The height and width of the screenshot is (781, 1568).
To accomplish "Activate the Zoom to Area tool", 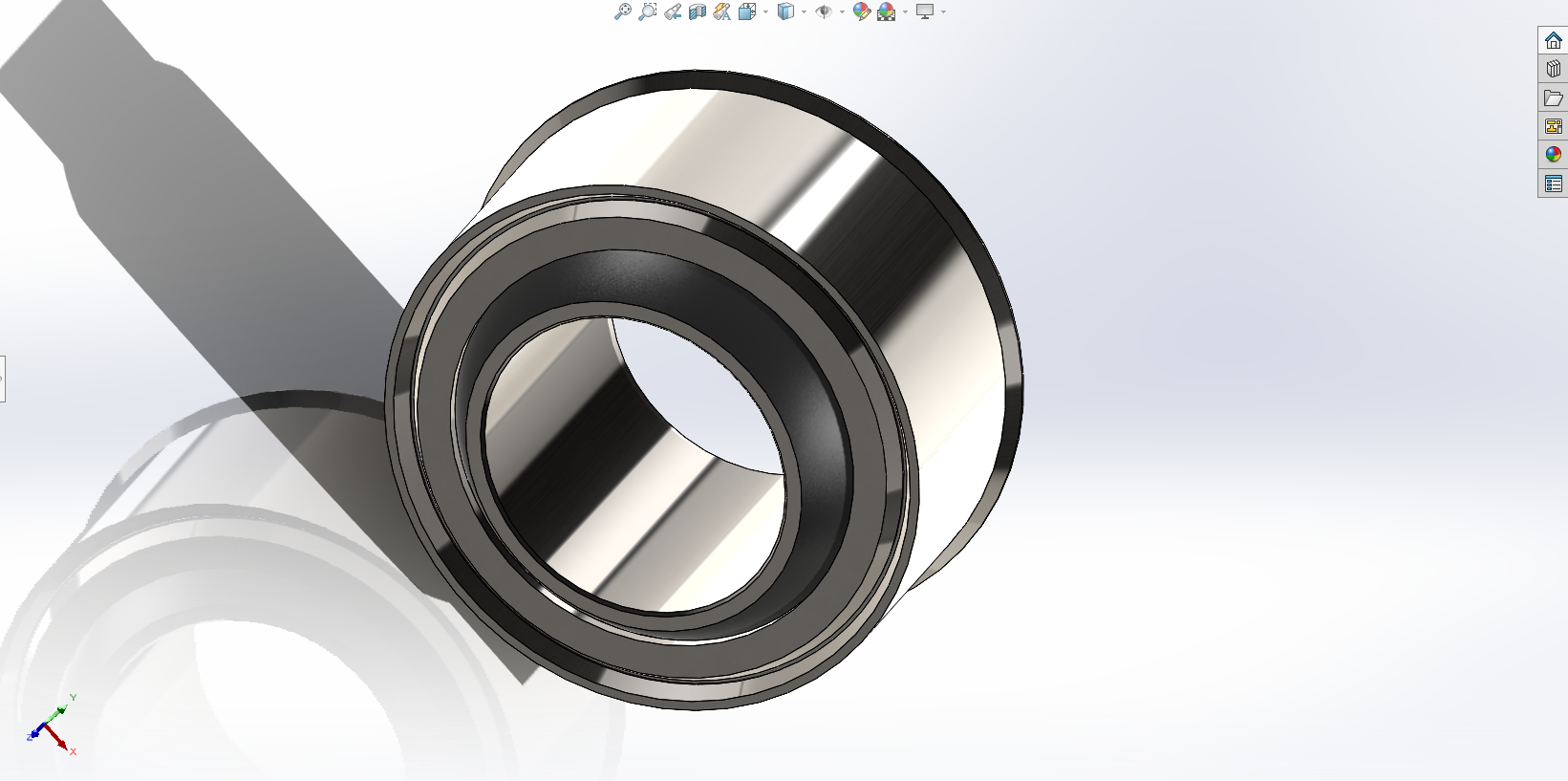I will click(x=647, y=11).
